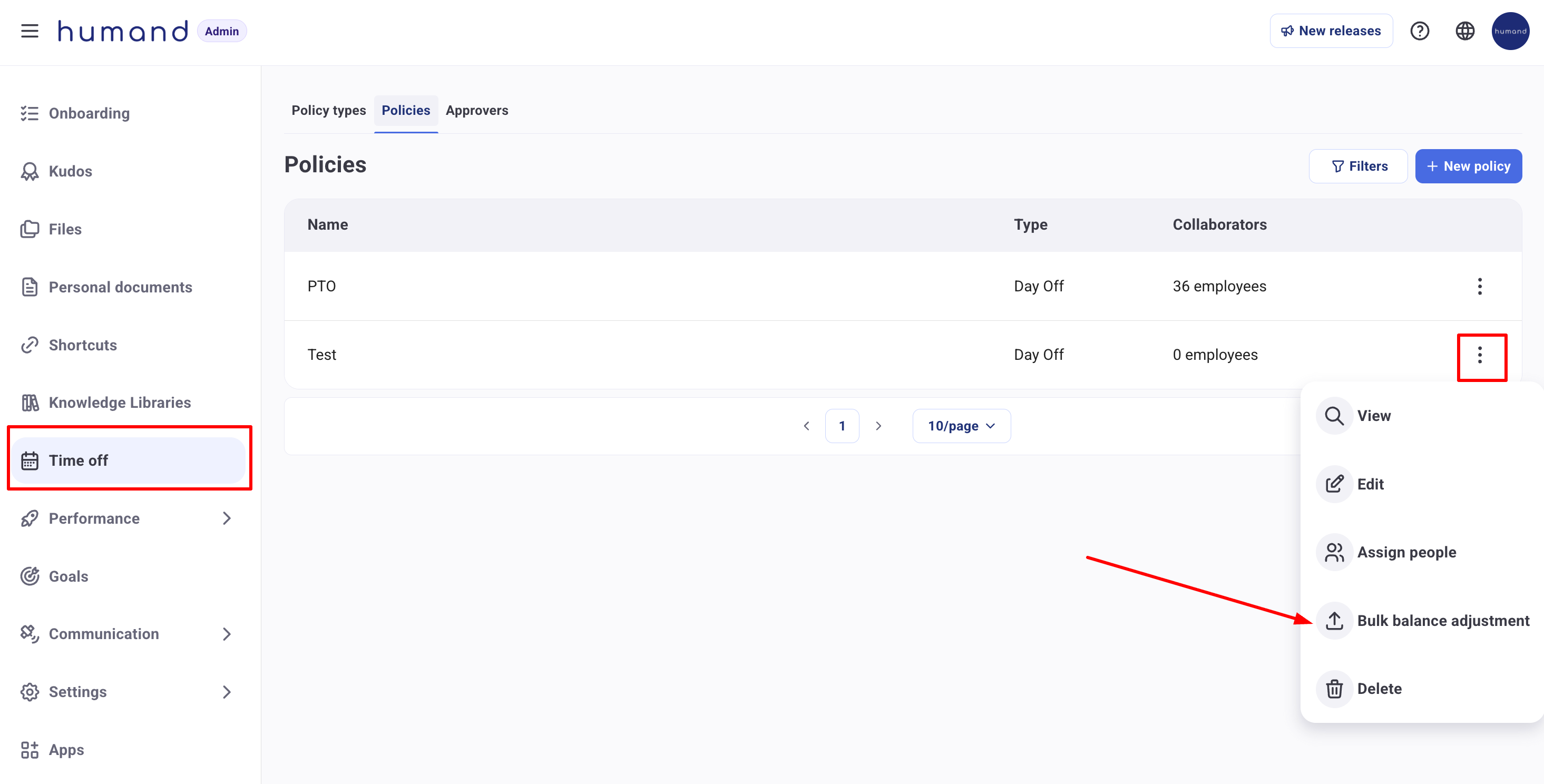
Task: Switch to the Policy types tab
Action: [x=328, y=110]
